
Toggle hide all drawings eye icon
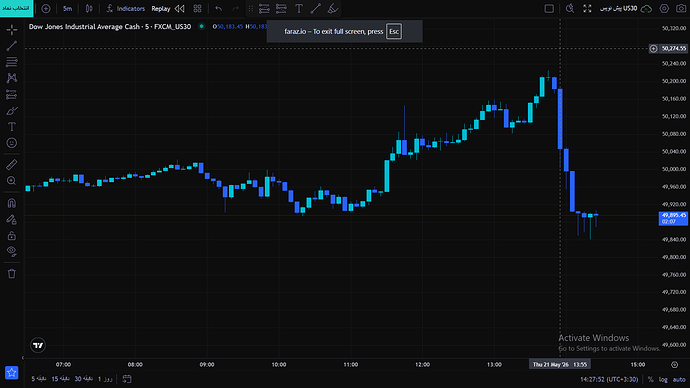click(x=12, y=251)
